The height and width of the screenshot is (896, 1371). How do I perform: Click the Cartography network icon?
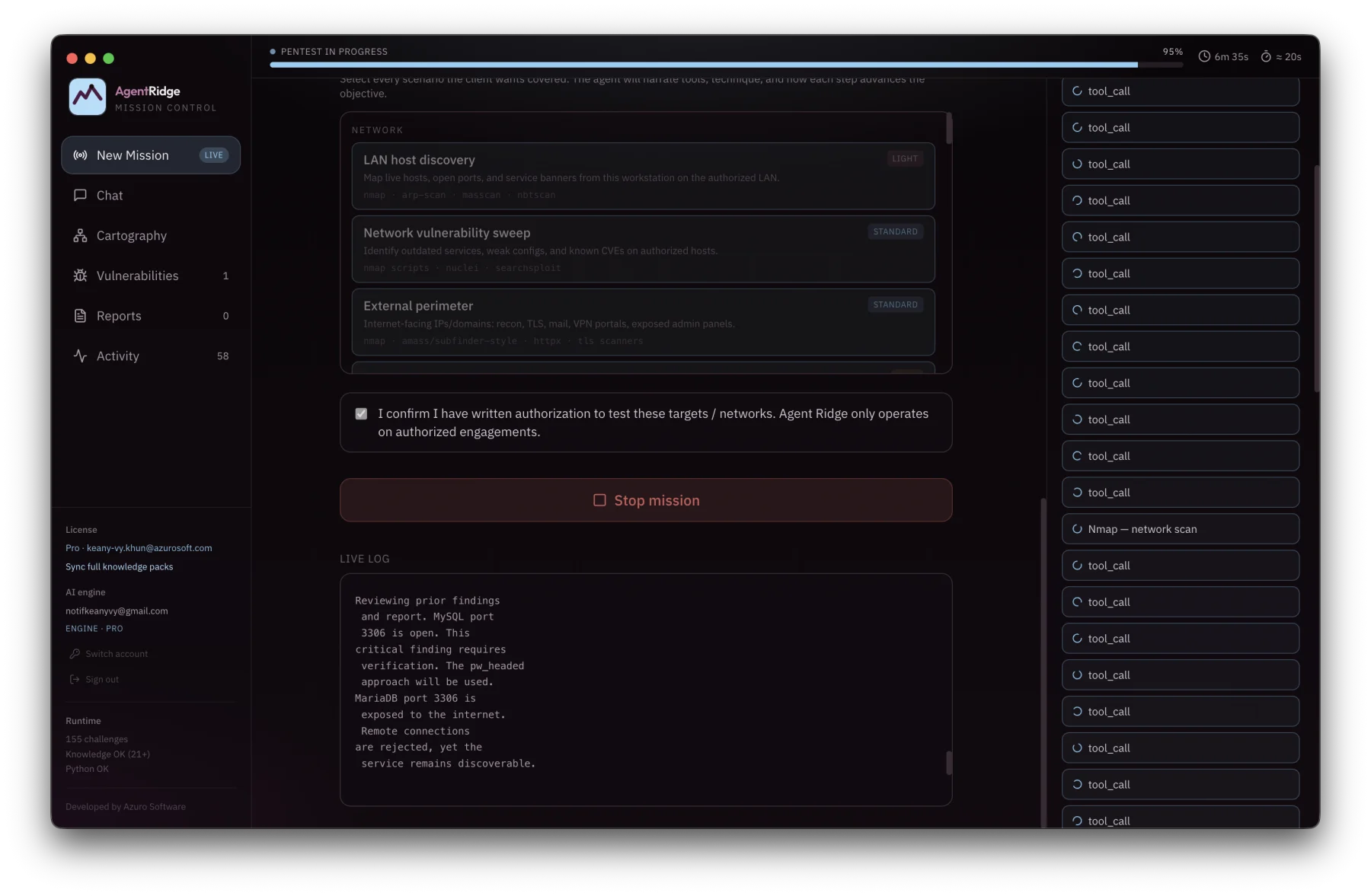pyautogui.click(x=80, y=236)
